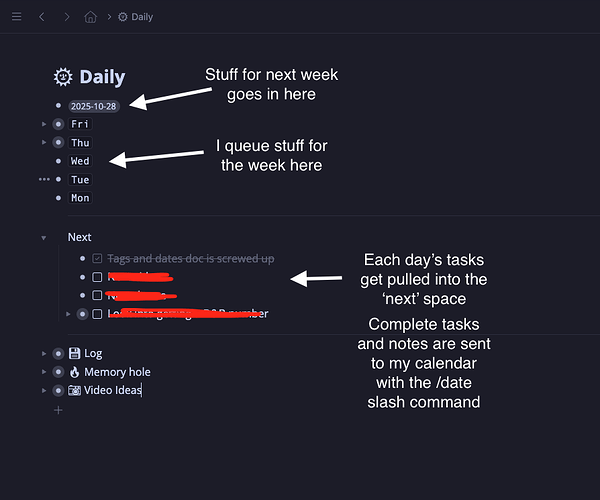The width and height of the screenshot is (600, 500).
Task: Expand the Video Ideas item
Action: click(44, 391)
